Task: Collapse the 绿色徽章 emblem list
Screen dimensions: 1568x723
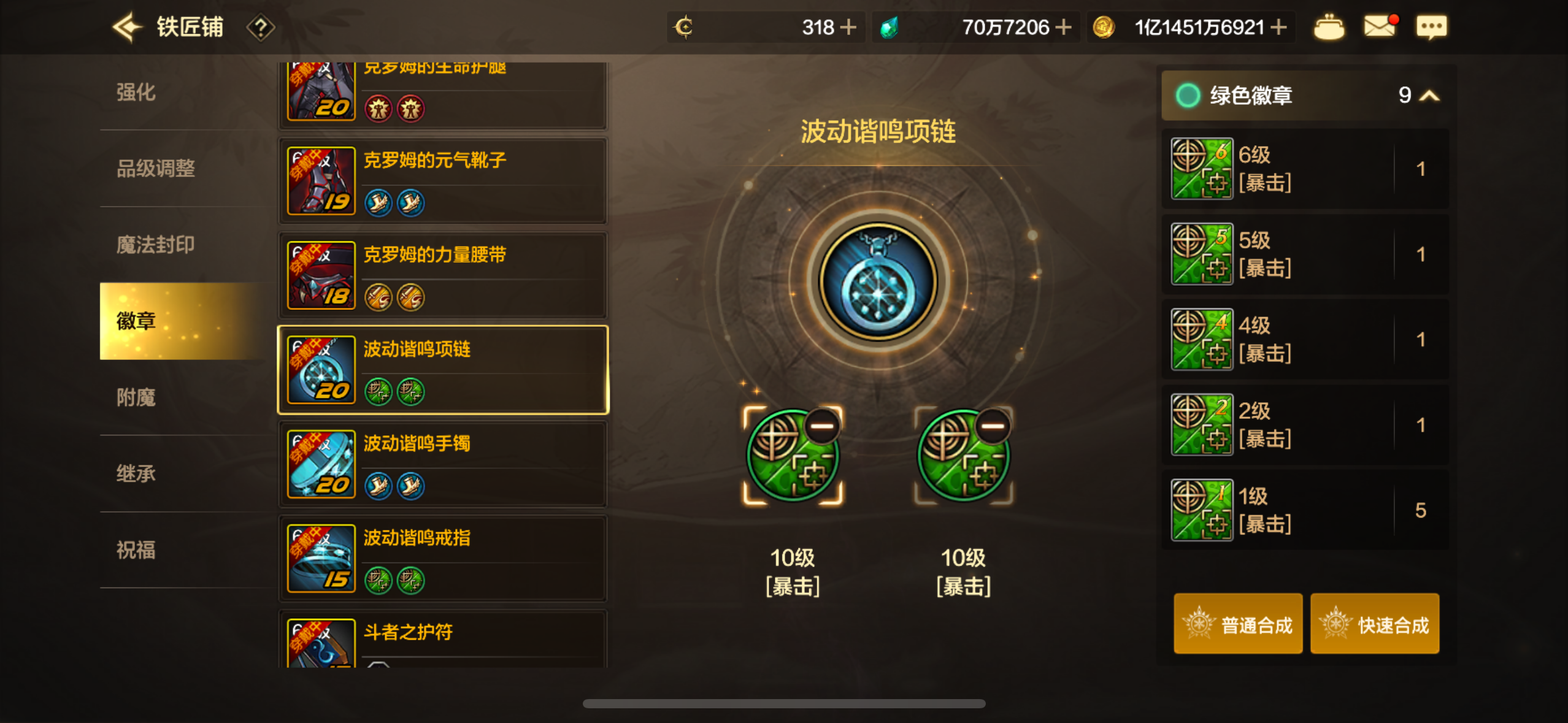Action: [x=1430, y=96]
